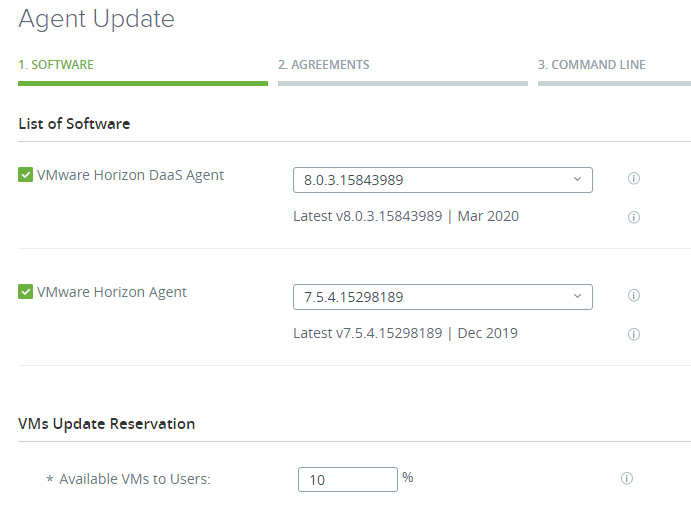The width and height of the screenshot is (691, 515).
Task: Click the VMware Horizon DaaS Agent label
Action: pyautogui.click(x=130, y=175)
